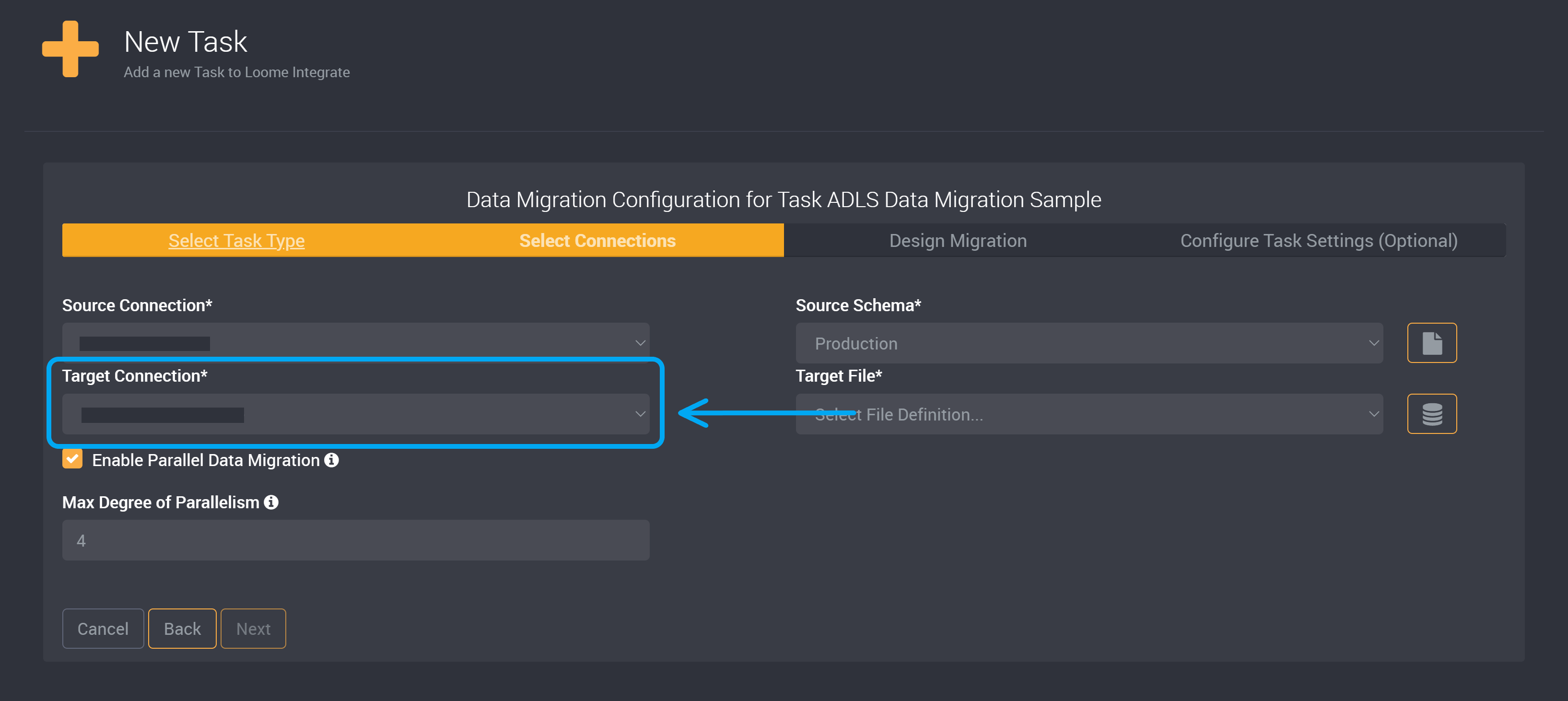Click the Max Degree of Parallelism input field
This screenshot has width=1568, height=701.
coord(356,540)
